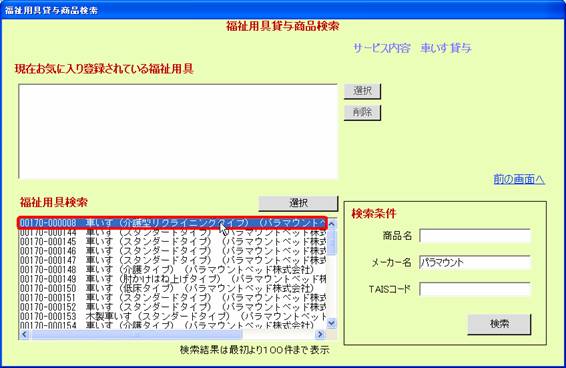
Task: Select result 00170-000148 車いす 介護タイプ
Action: (173, 270)
